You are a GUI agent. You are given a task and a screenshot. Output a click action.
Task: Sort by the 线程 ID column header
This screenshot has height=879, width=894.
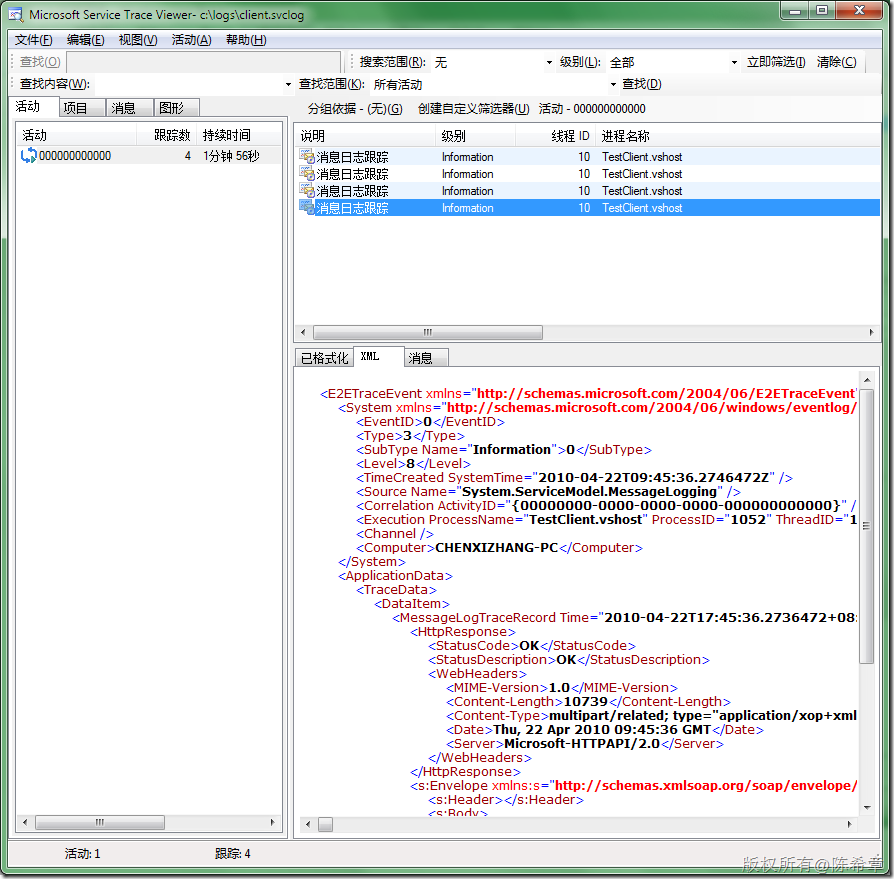pos(555,136)
